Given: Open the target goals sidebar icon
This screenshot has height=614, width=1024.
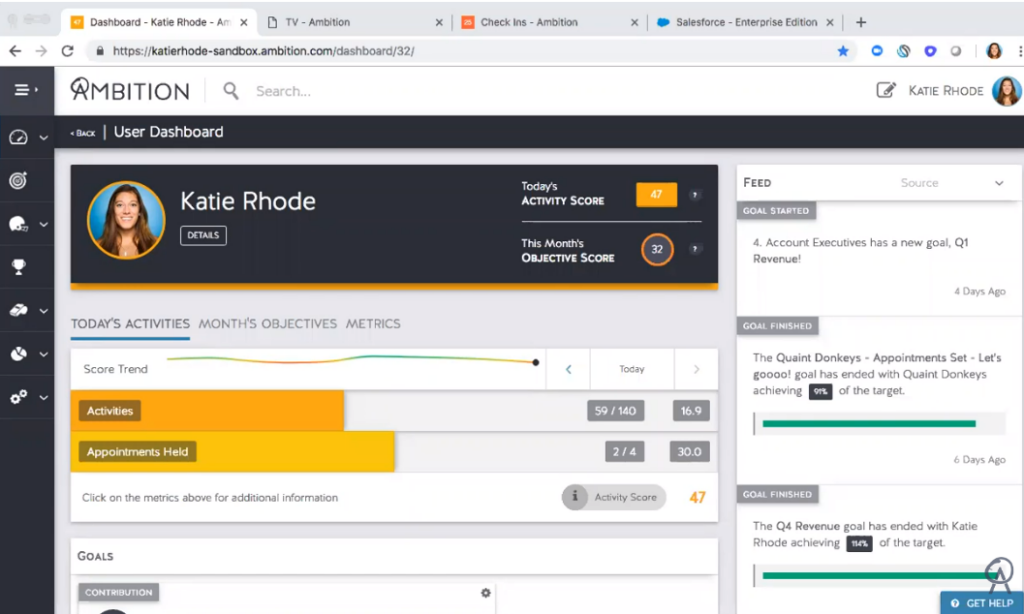Looking at the screenshot, I should pyautogui.click(x=18, y=180).
